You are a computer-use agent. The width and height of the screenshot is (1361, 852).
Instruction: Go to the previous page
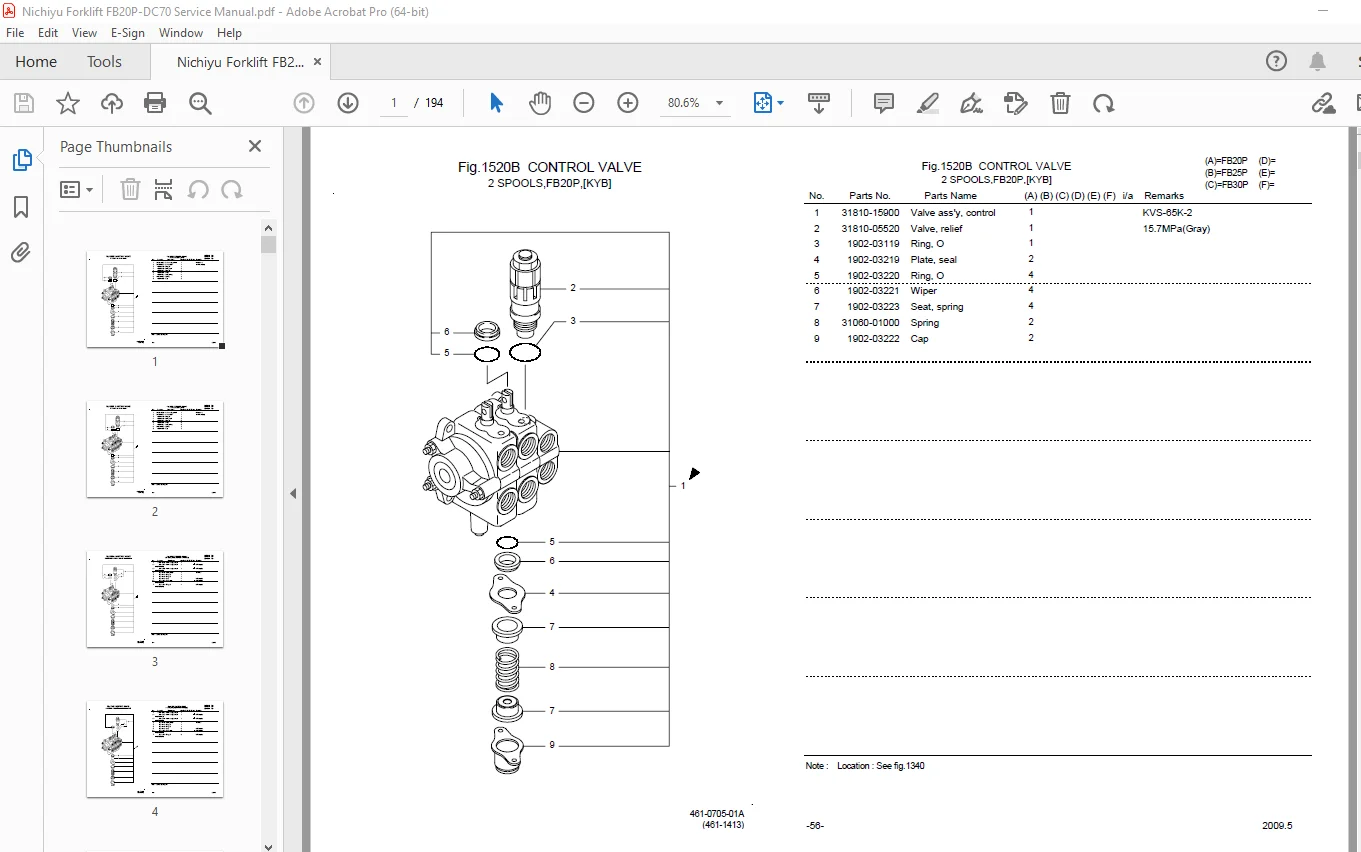[304, 103]
